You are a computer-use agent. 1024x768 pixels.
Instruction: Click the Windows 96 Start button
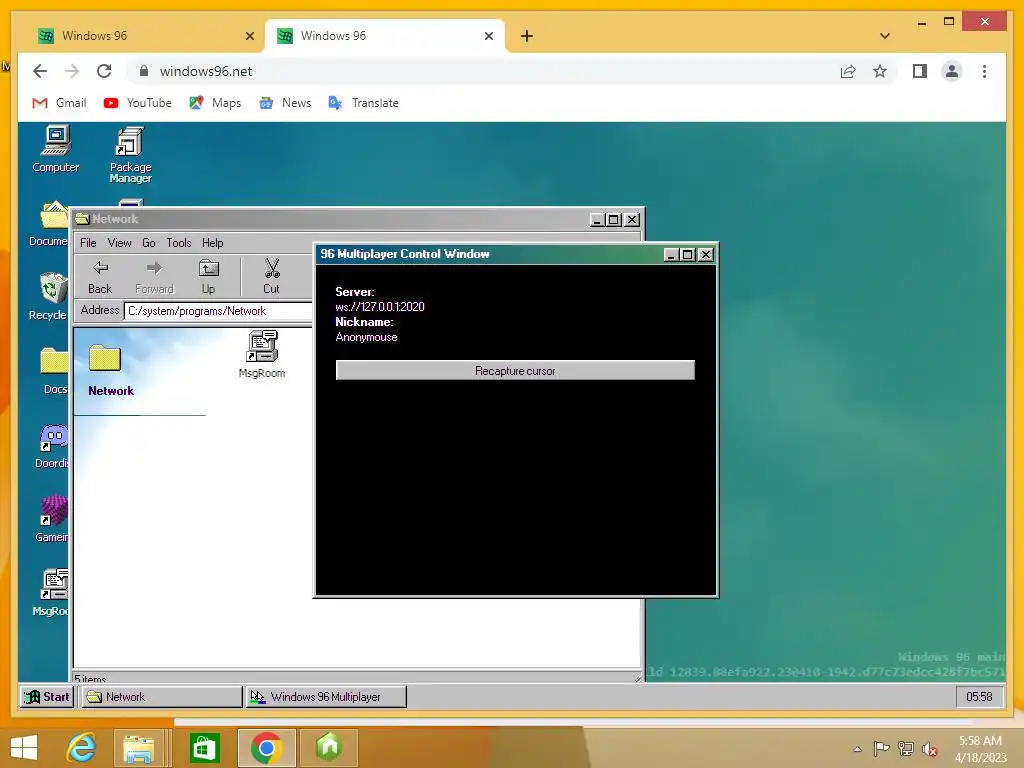pos(47,697)
